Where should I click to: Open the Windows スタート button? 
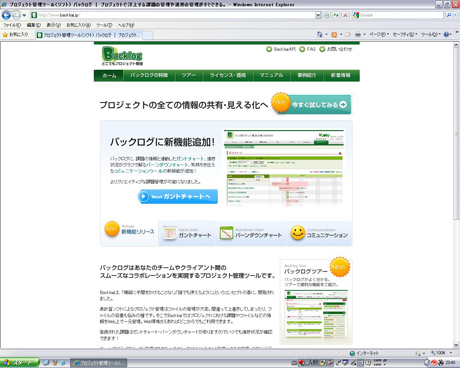(19, 363)
